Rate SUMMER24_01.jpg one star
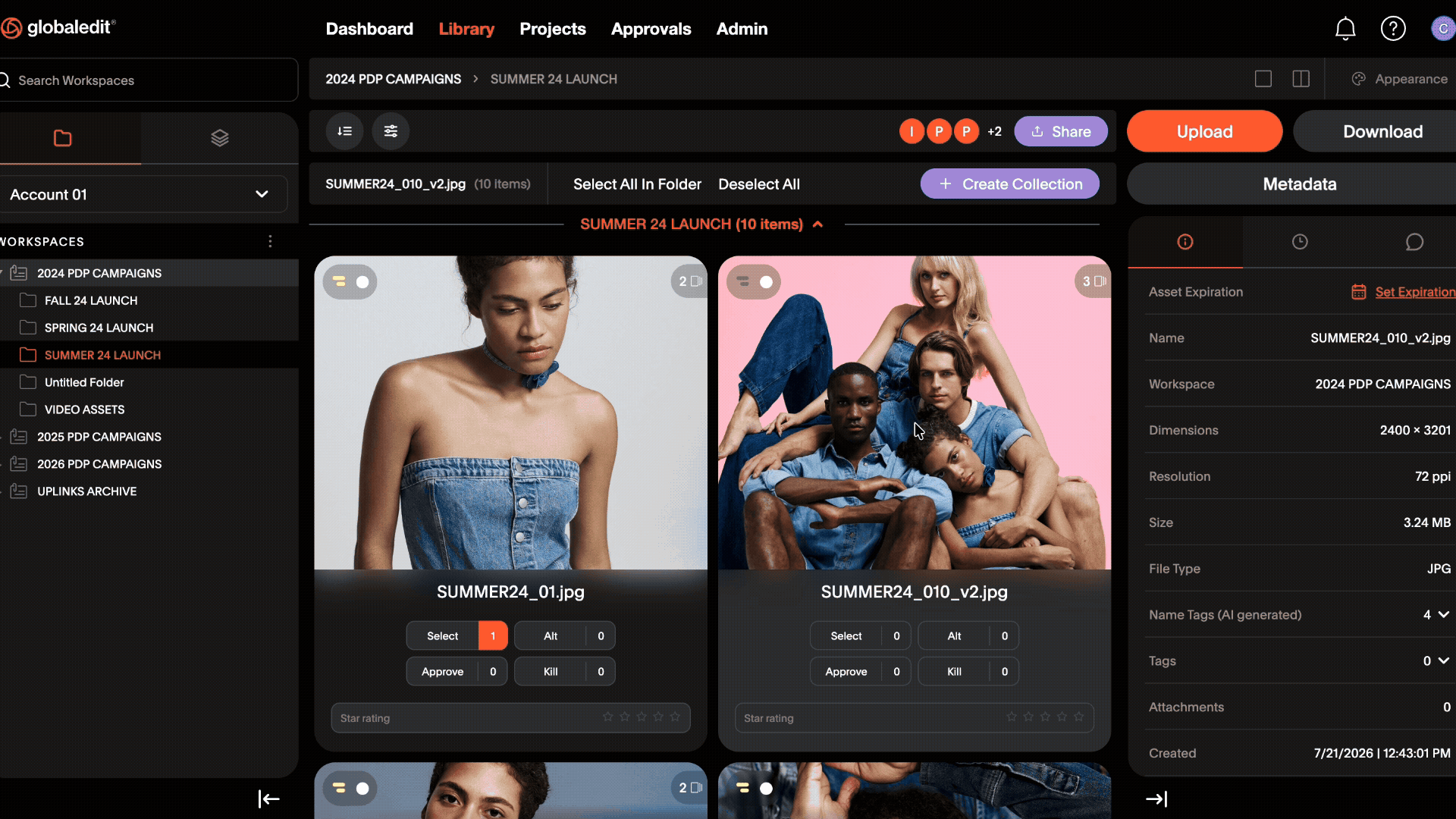Image resolution: width=1456 pixels, height=819 pixels. (x=608, y=717)
